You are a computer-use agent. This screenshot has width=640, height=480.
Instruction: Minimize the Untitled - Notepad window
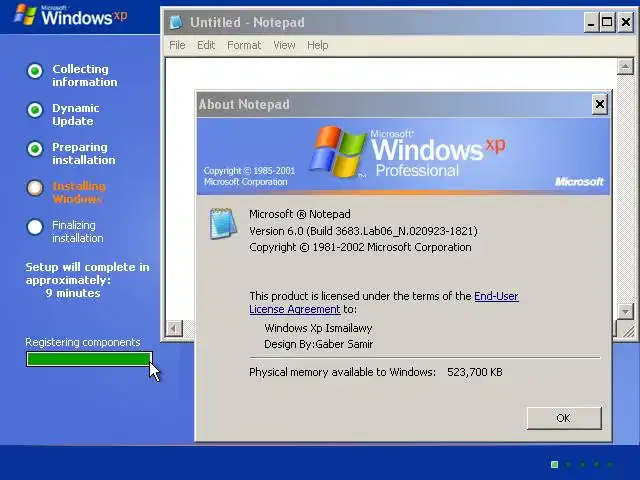(591, 22)
